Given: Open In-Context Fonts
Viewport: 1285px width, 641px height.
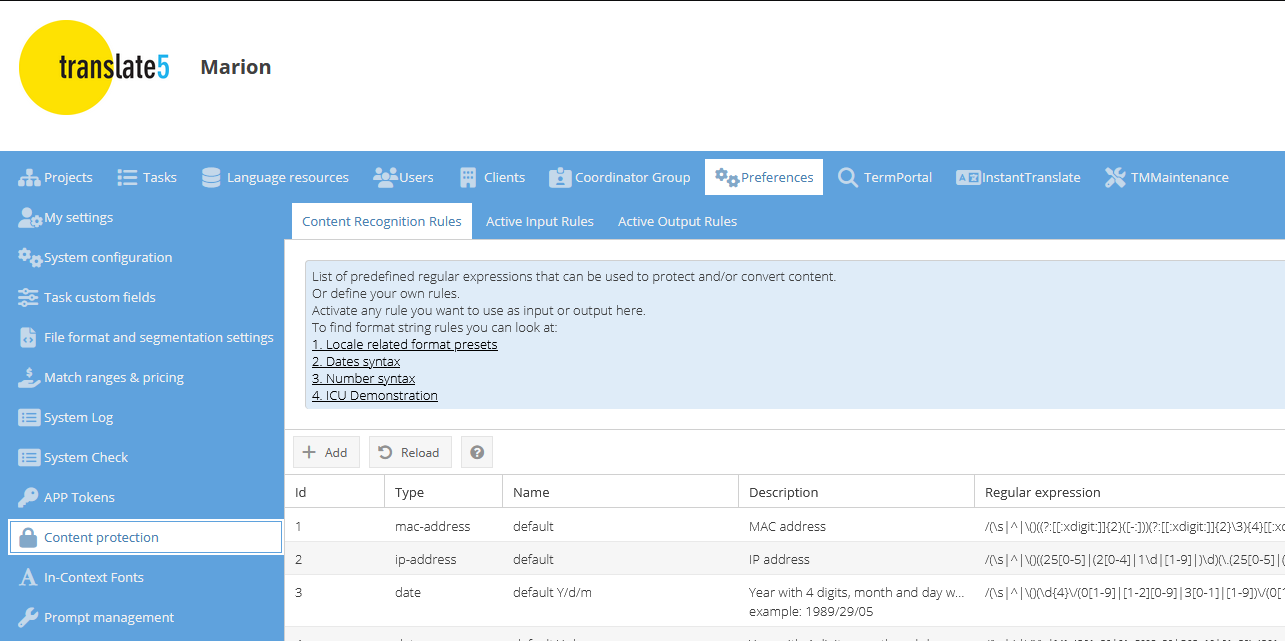Looking at the screenshot, I should click(145, 577).
